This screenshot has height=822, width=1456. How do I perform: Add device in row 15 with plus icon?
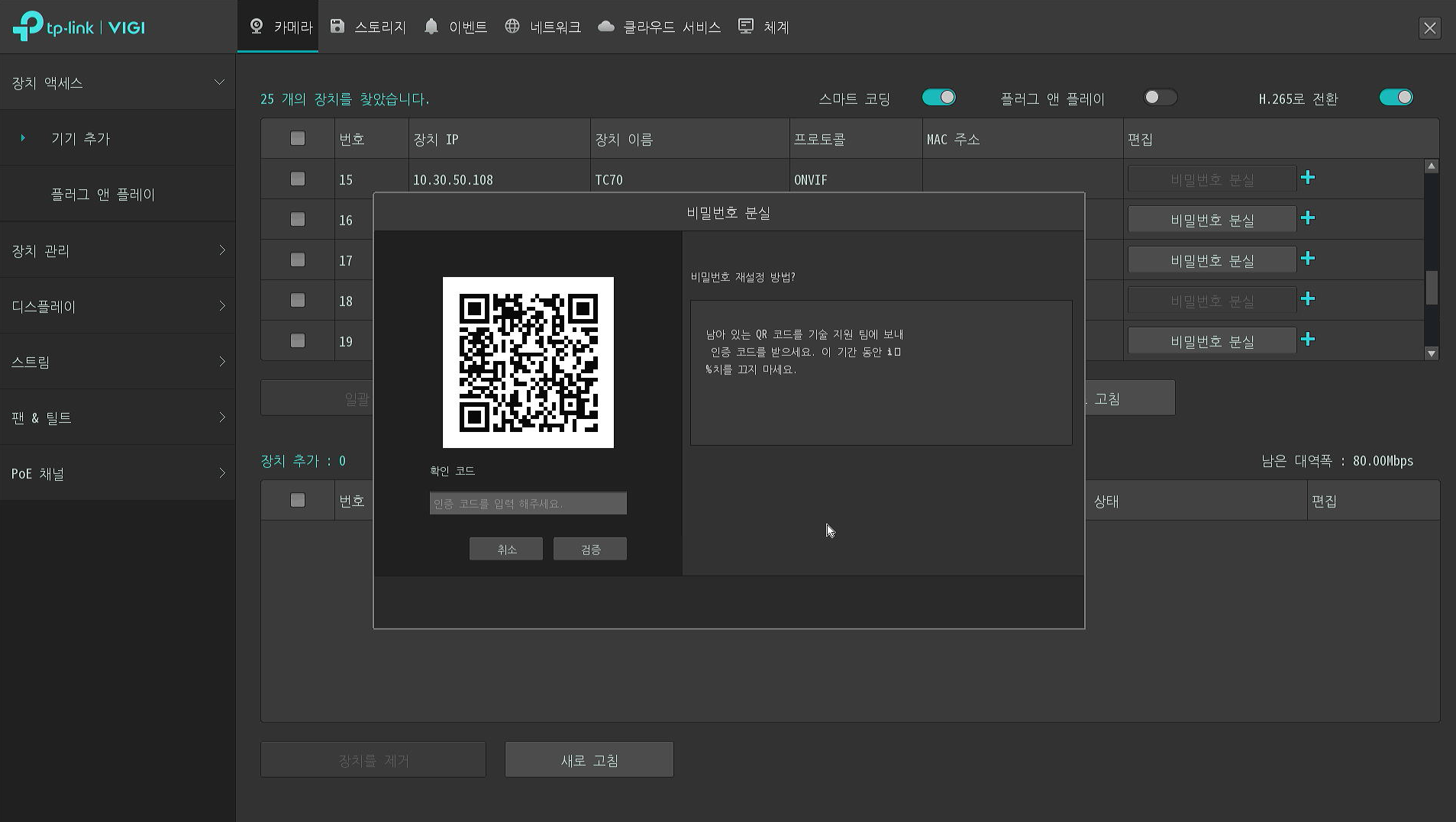[x=1308, y=178]
